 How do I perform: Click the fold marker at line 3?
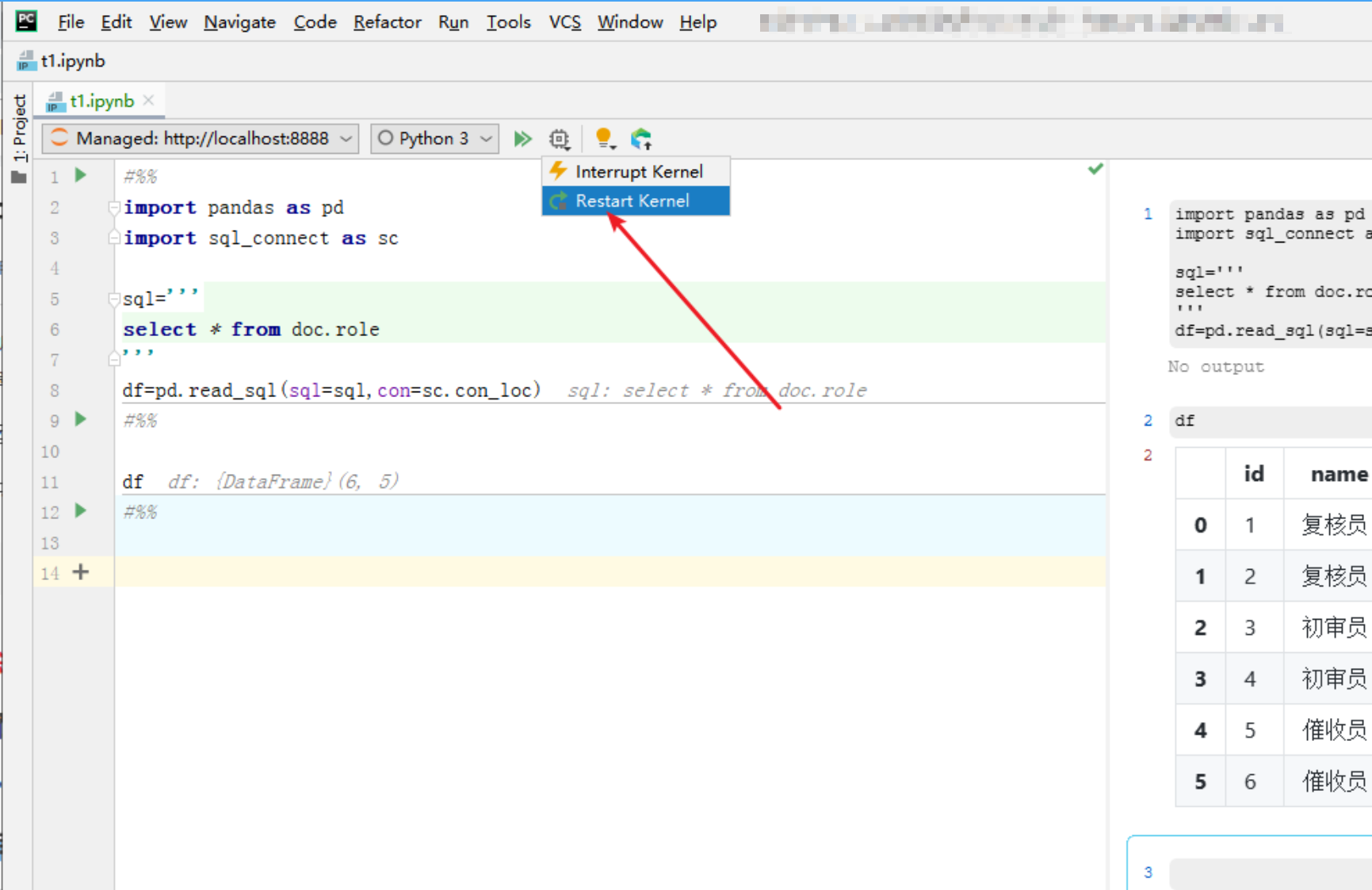point(113,238)
